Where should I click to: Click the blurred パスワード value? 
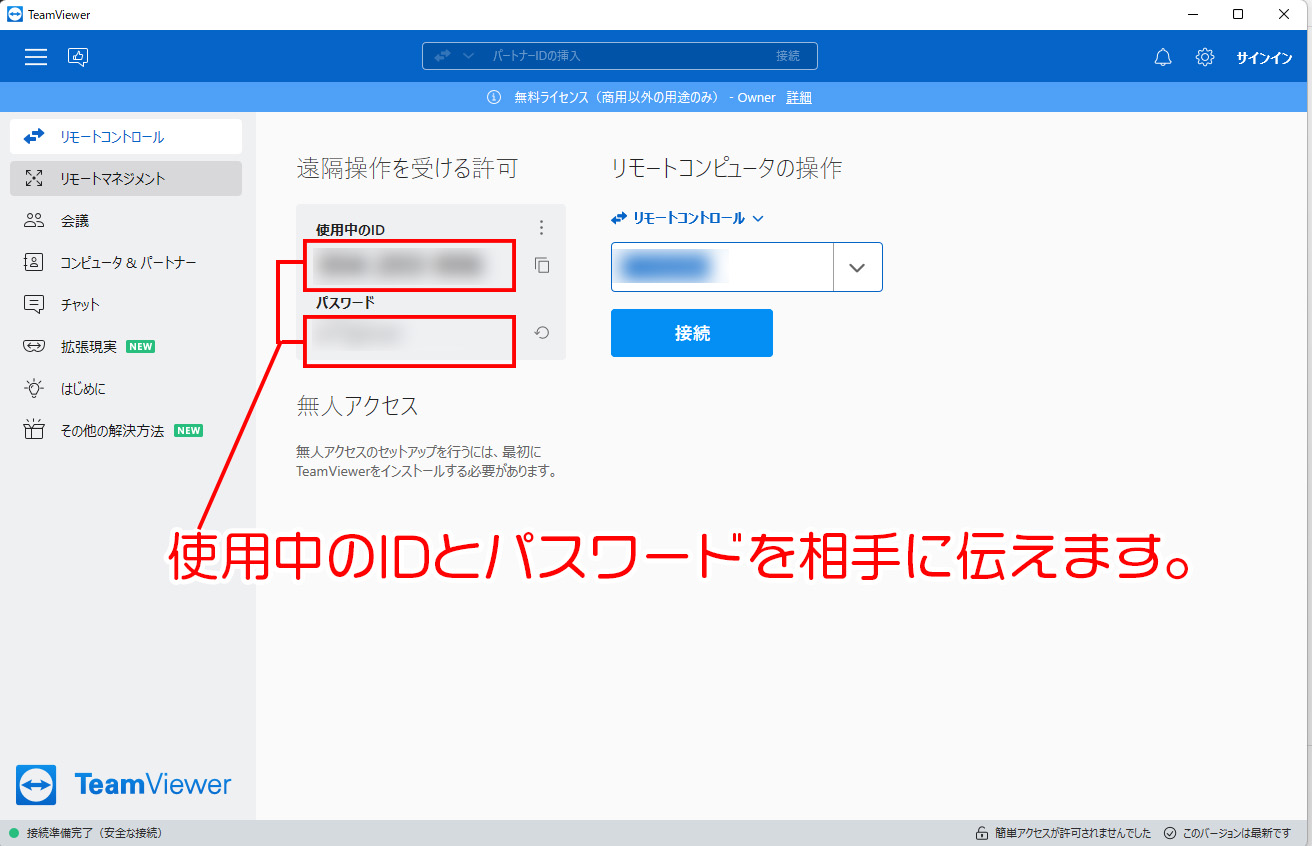pos(360,334)
